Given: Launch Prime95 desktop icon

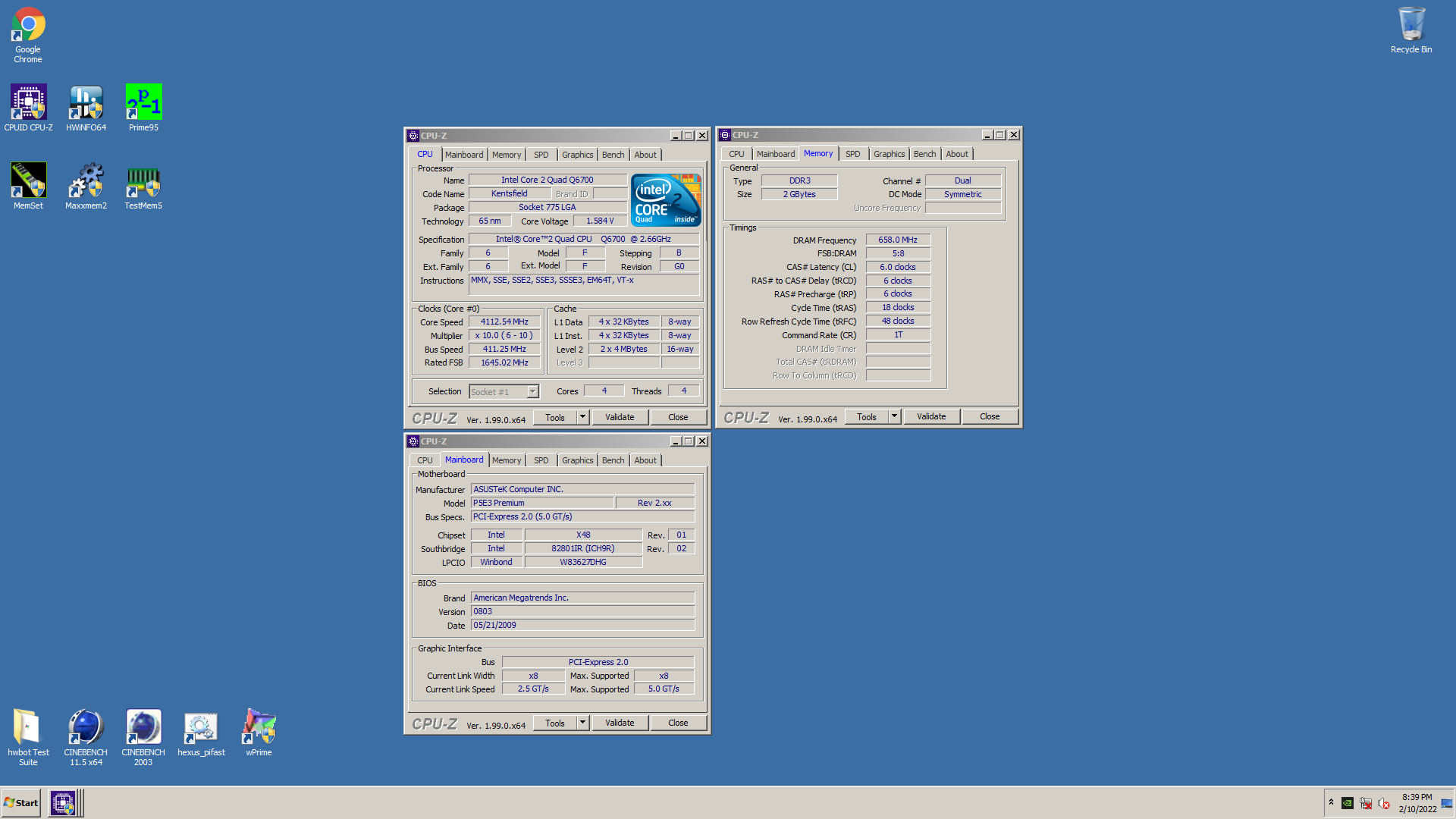Looking at the screenshot, I should (143, 108).
